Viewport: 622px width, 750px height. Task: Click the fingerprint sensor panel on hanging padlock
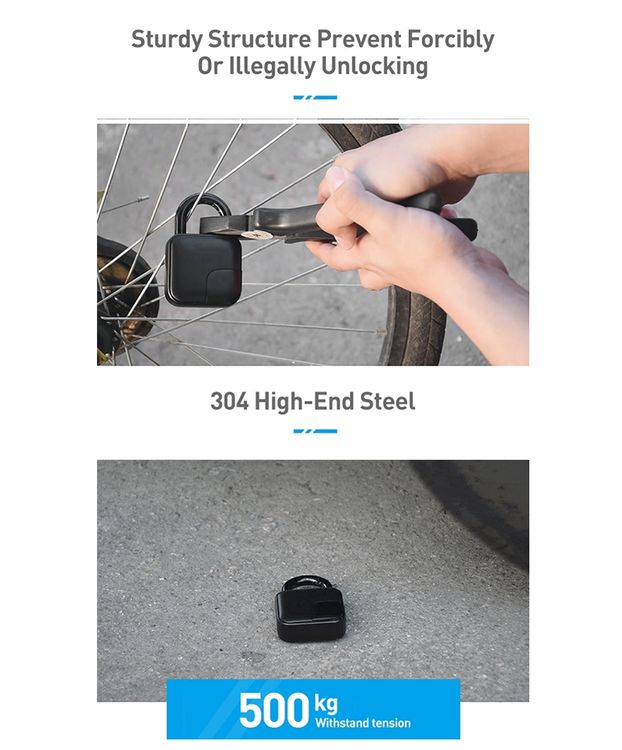coord(222,286)
